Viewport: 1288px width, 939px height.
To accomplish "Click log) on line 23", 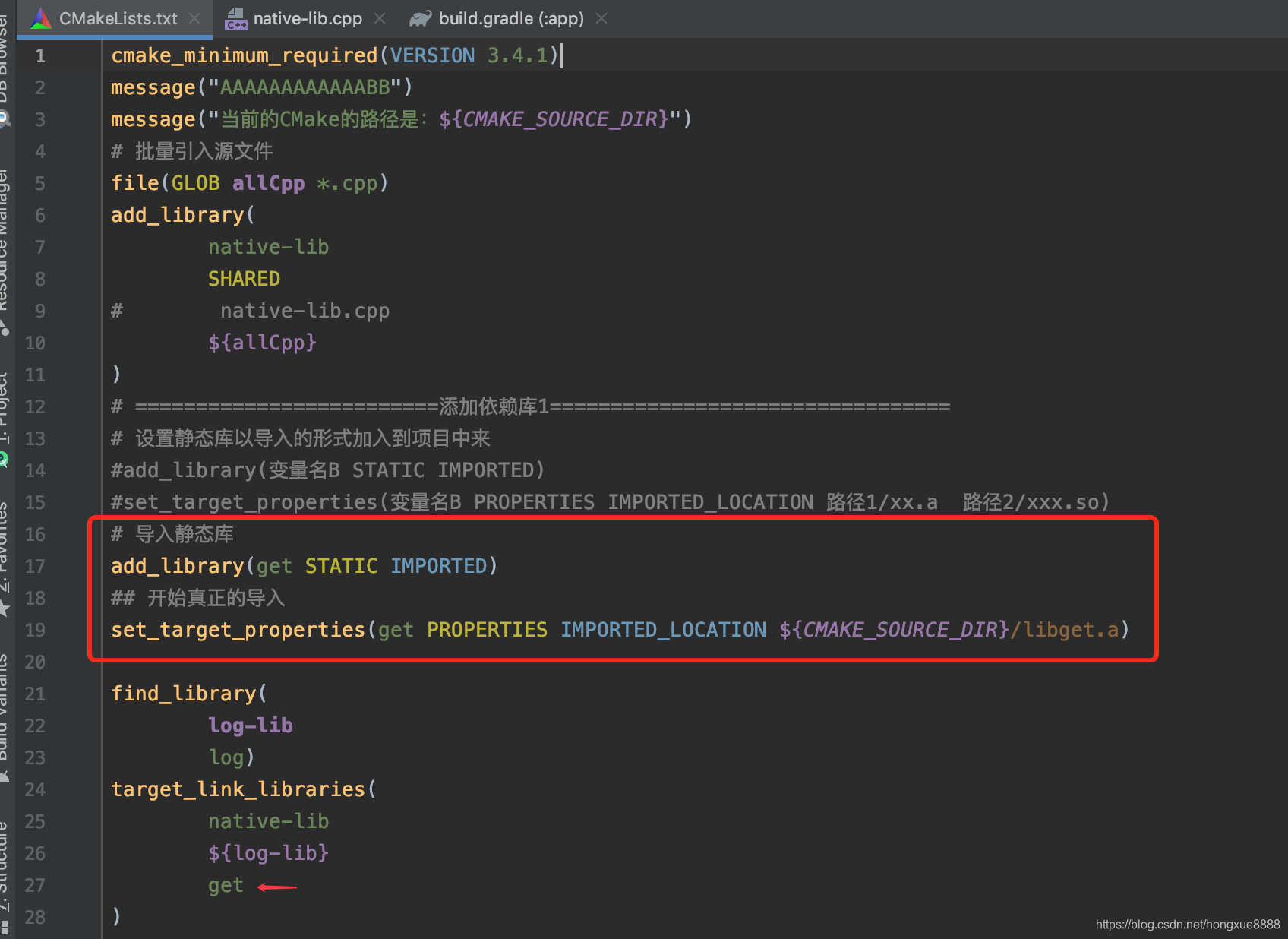I will pyautogui.click(x=232, y=757).
